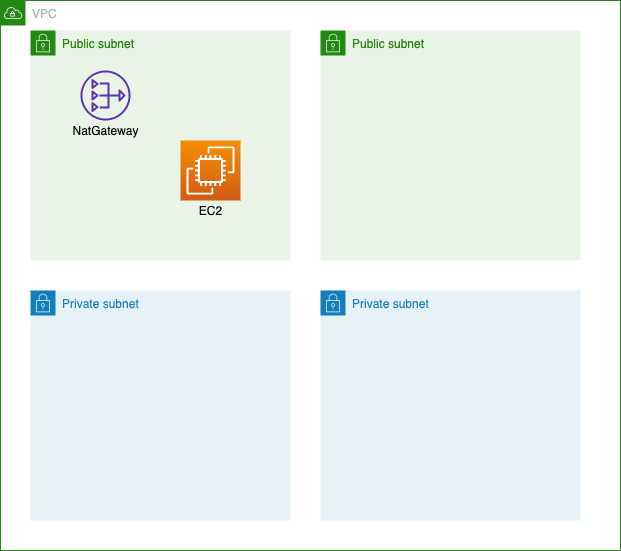Click white VPC area between public and private subnets
This screenshot has width=621, height=551.
point(305,275)
